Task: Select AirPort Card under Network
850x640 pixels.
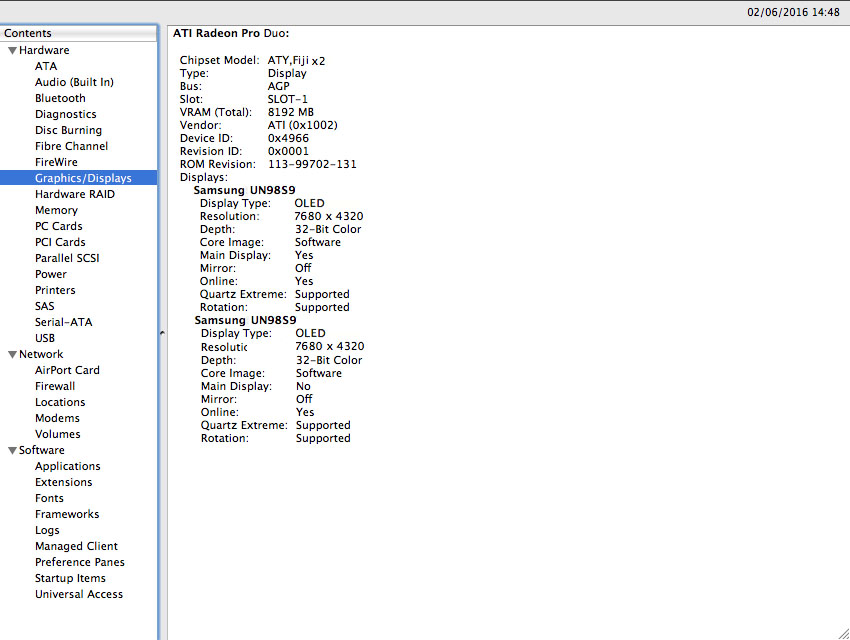Action: 67,370
